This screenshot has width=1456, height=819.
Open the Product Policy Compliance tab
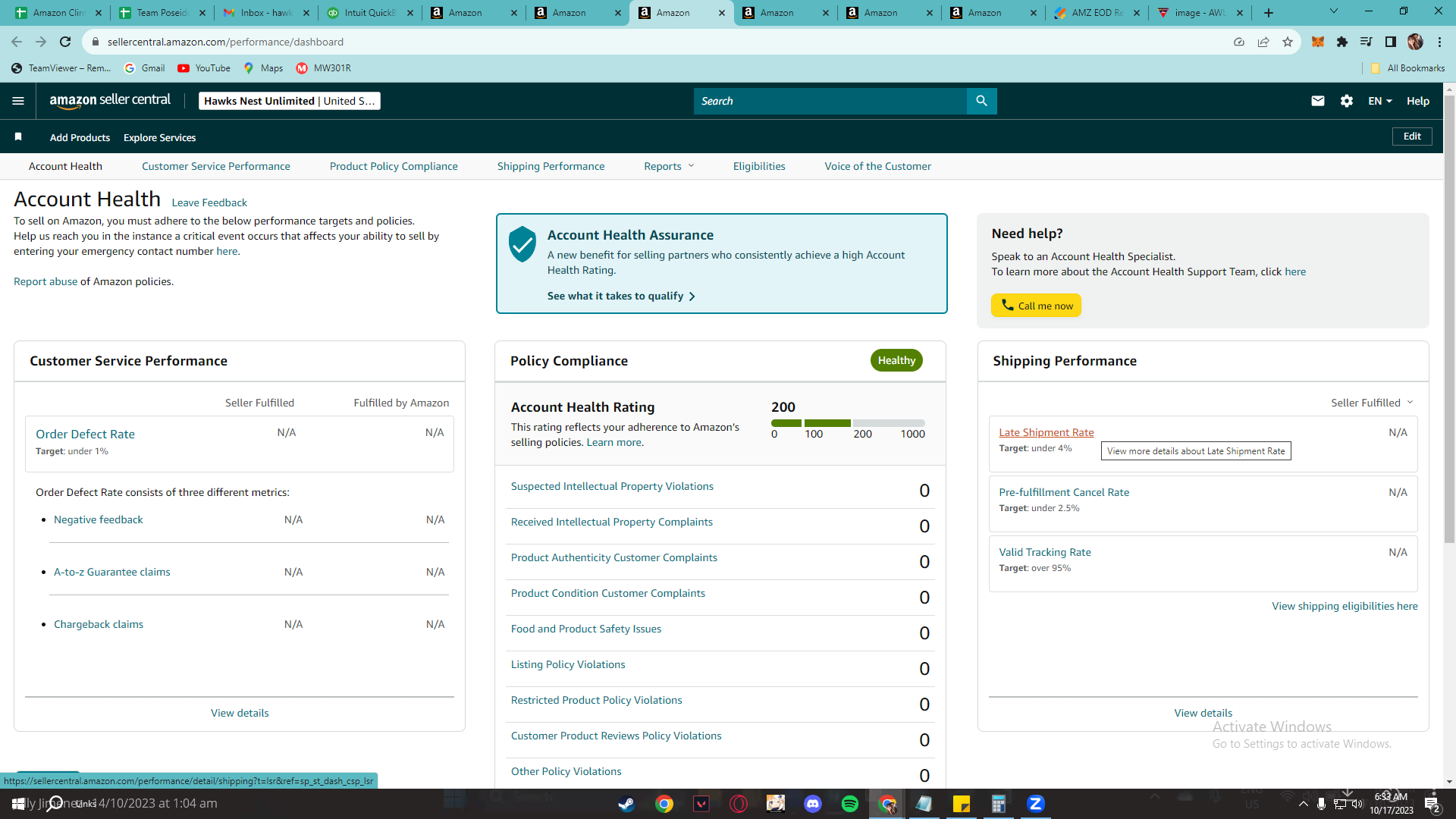[394, 166]
